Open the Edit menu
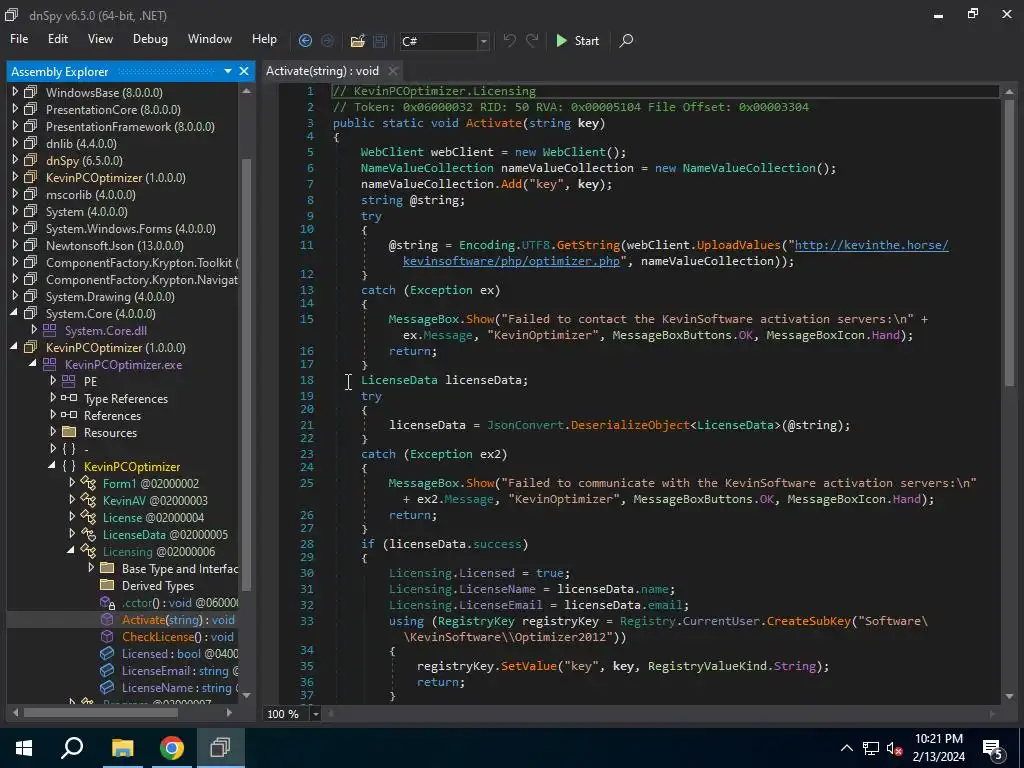Image resolution: width=1024 pixels, height=768 pixels. tap(57, 39)
